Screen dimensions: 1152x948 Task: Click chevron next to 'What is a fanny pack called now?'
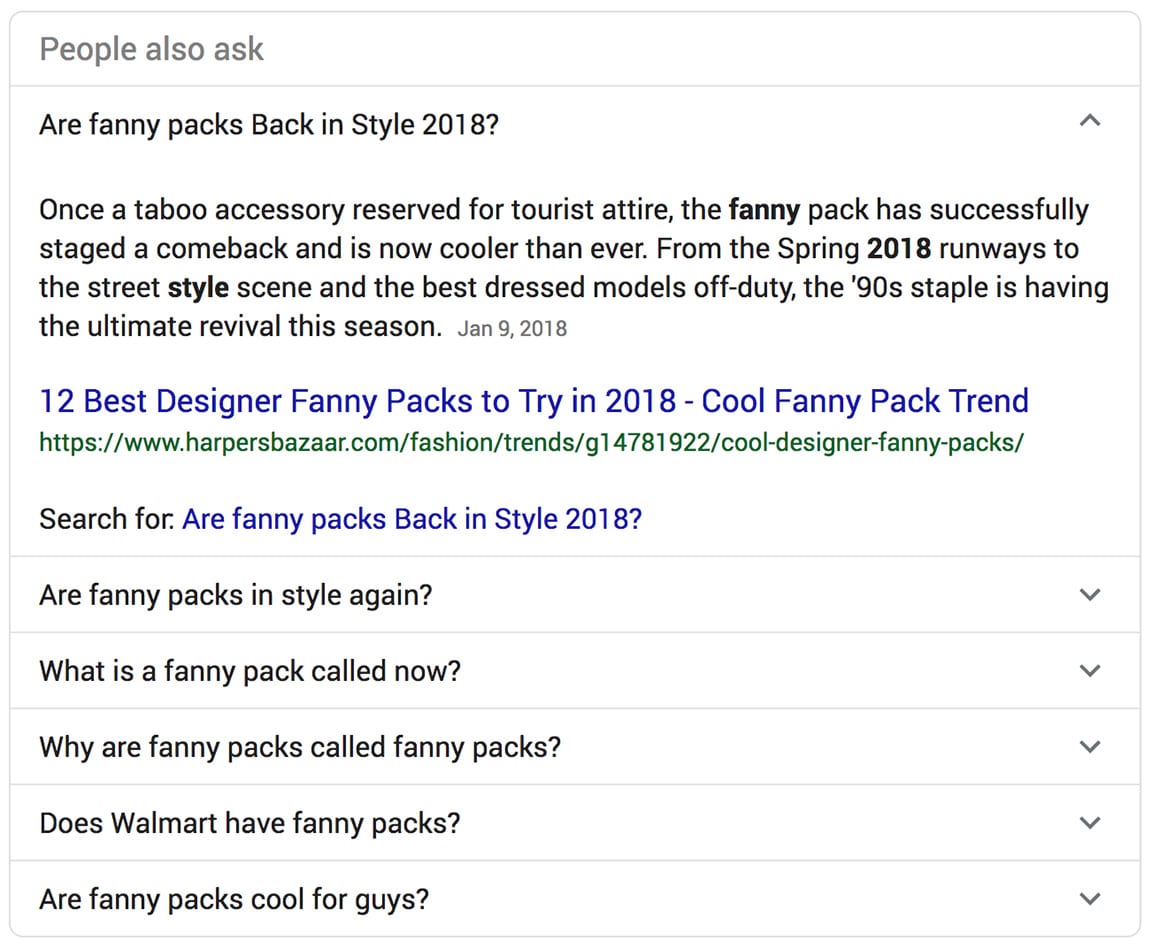click(x=1090, y=670)
